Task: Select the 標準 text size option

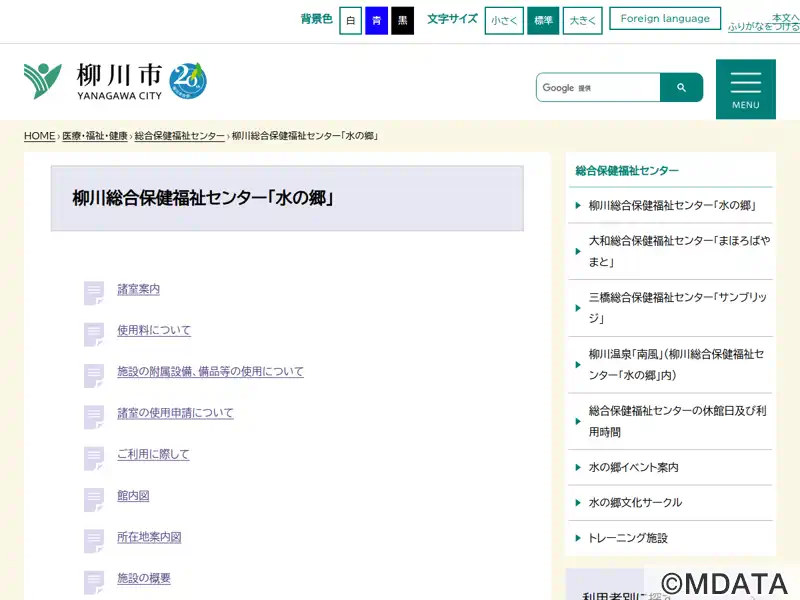Action: 543,21
